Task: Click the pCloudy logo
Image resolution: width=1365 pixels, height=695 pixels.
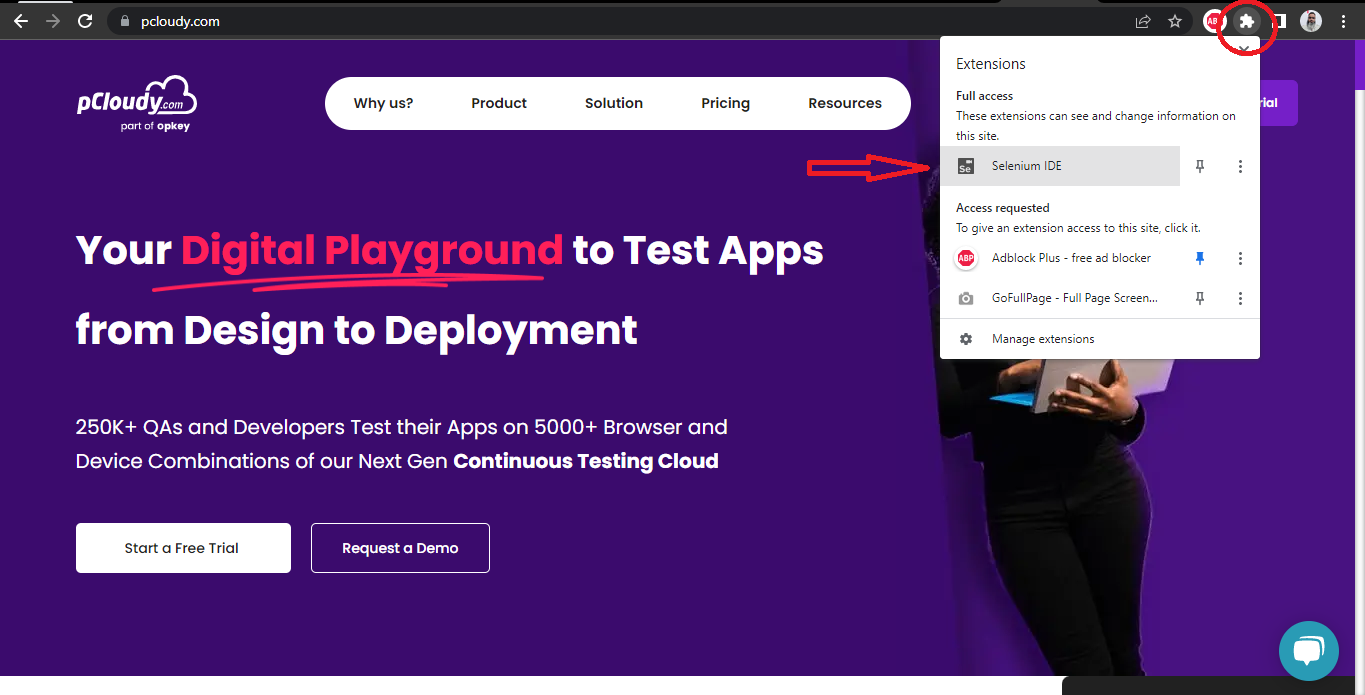Action: pyautogui.click(x=137, y=103)
